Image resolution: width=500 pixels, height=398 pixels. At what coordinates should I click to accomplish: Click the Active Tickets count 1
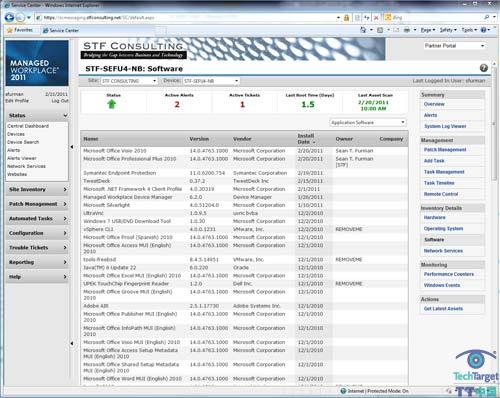coord(242,104)
